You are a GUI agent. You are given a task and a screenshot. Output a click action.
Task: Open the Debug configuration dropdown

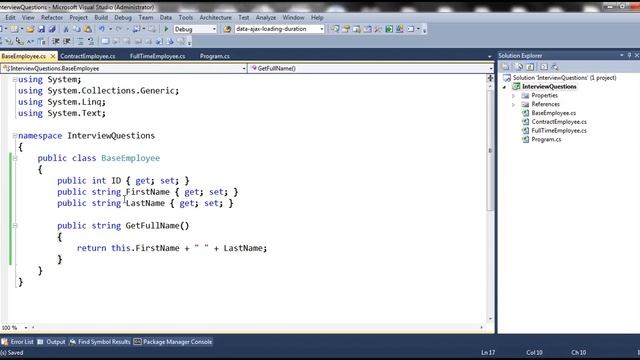click(214, 29)
